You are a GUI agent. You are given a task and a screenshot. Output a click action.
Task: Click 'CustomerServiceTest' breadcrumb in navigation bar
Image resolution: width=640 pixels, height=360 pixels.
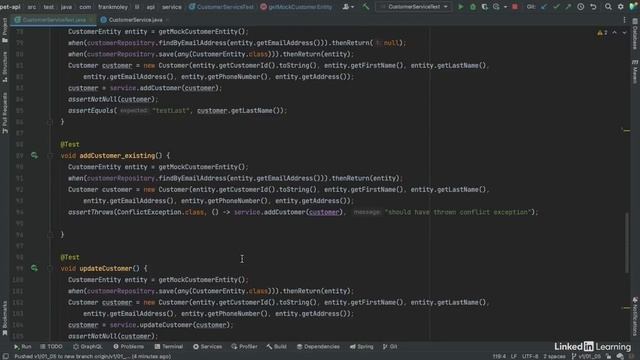220,7
